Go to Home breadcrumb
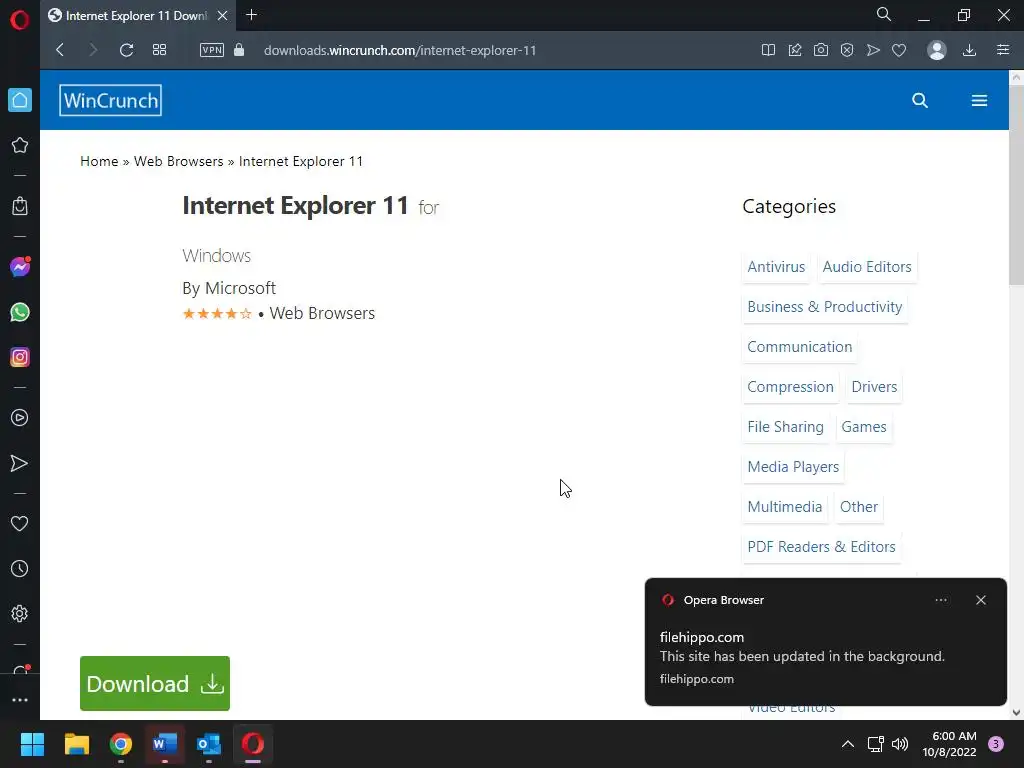Viewport: 1024px width, 768px height. click(99, 161)
